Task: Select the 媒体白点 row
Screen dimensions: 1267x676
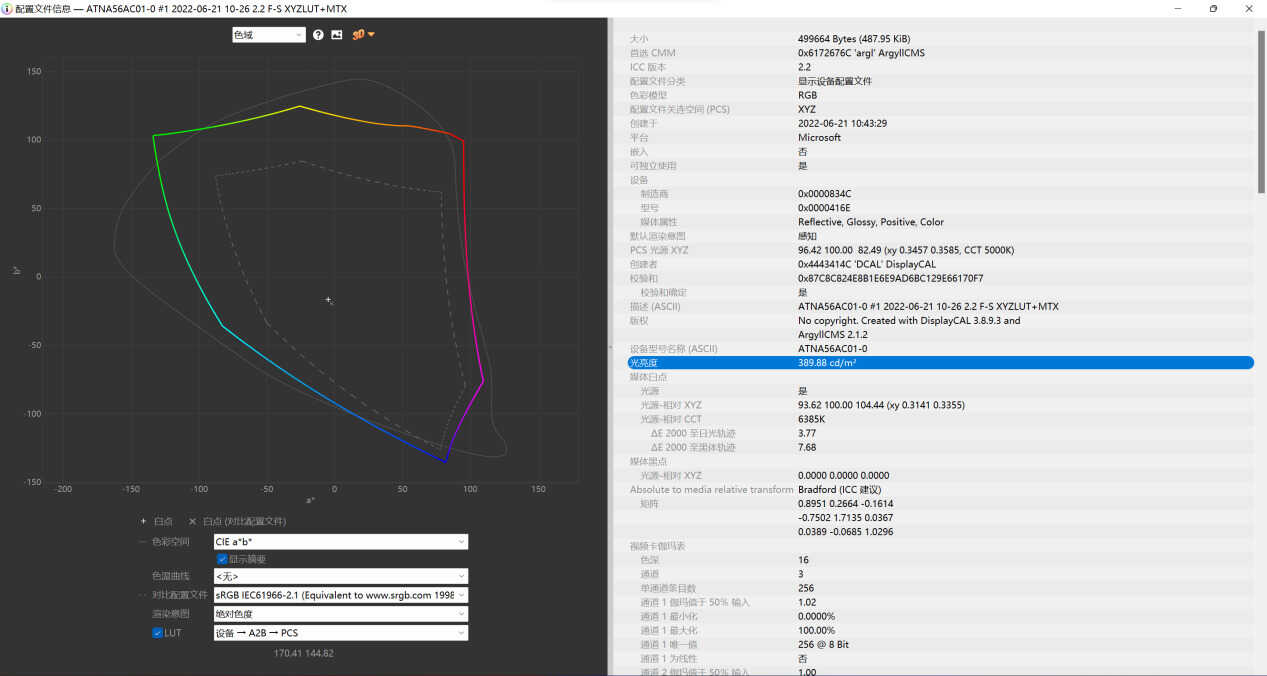Action: tap(940, 377)
